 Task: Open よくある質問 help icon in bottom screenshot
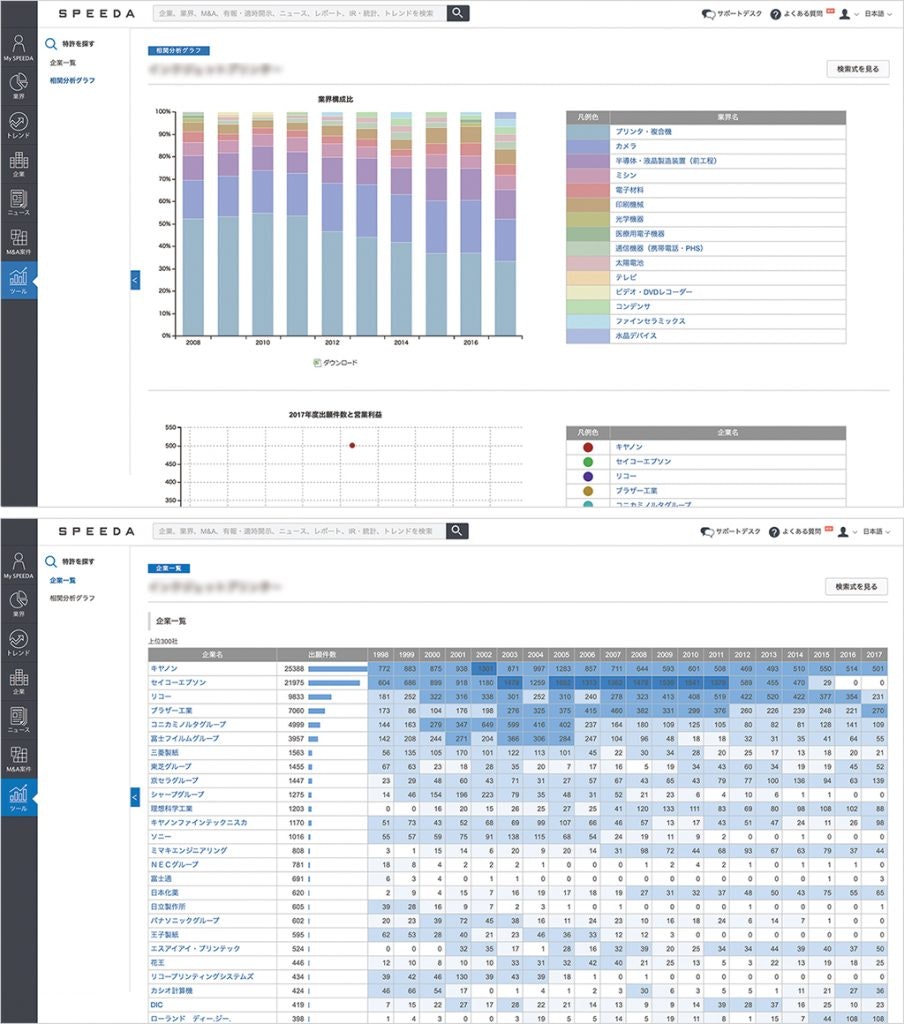(774, 532)
